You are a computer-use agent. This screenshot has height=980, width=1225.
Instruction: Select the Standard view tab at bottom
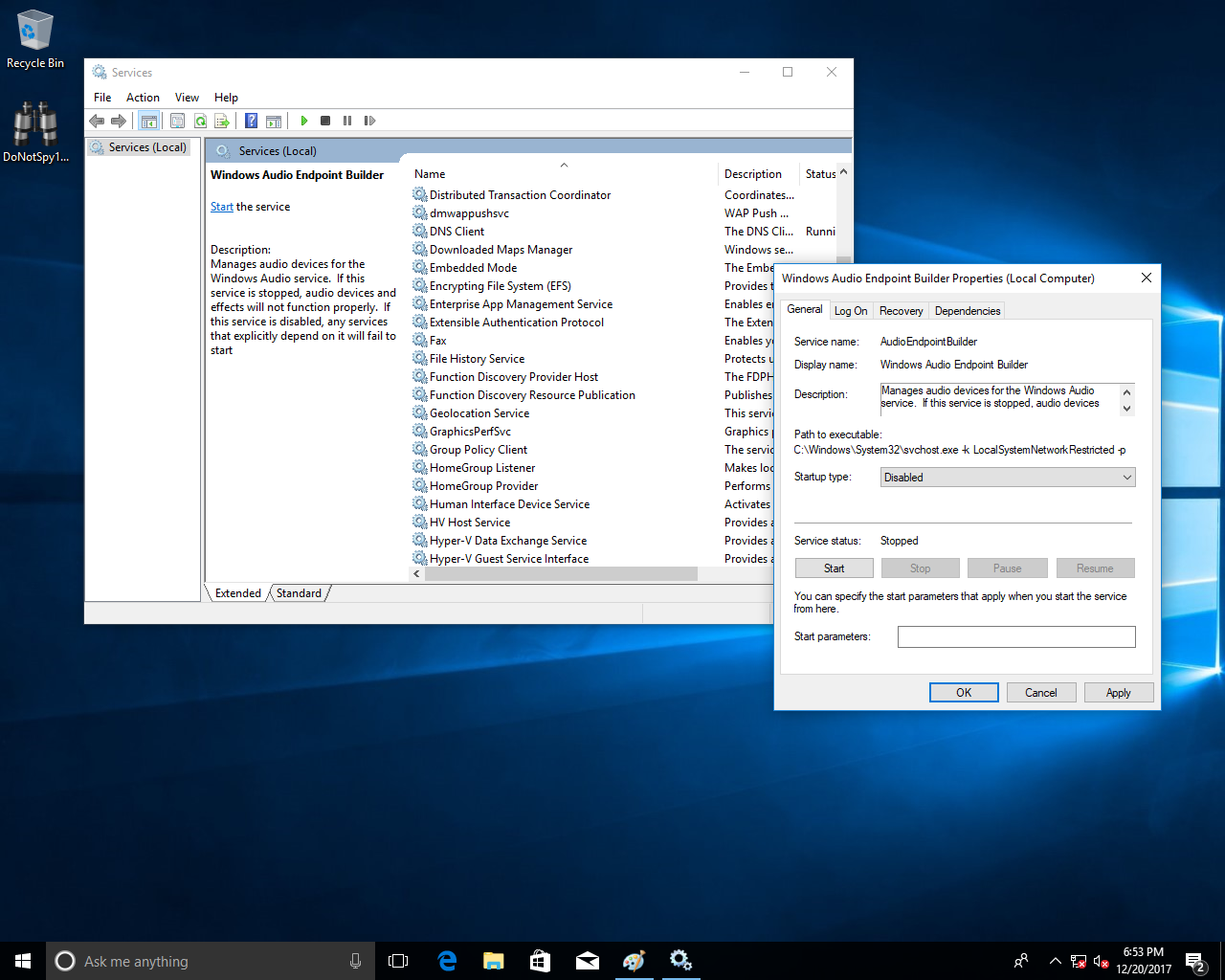pos(299,593)
